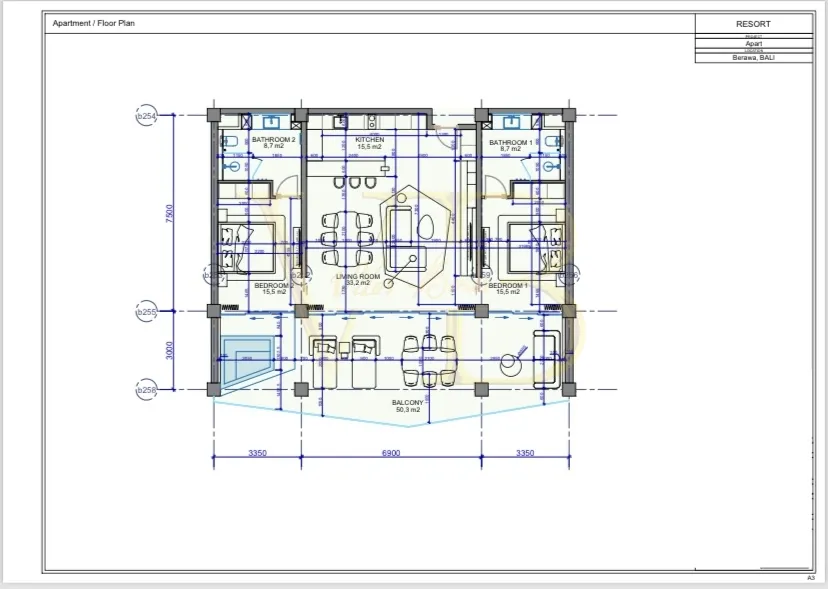The width and height of the screenshot is (828, 589).
Task: Click the BATHROOM 2 room label
Action: coord(273,143)
